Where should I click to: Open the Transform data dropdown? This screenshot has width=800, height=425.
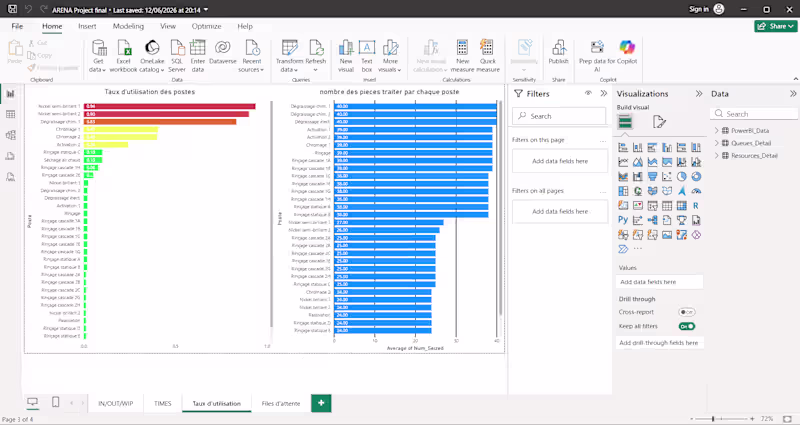pos(289,56)
